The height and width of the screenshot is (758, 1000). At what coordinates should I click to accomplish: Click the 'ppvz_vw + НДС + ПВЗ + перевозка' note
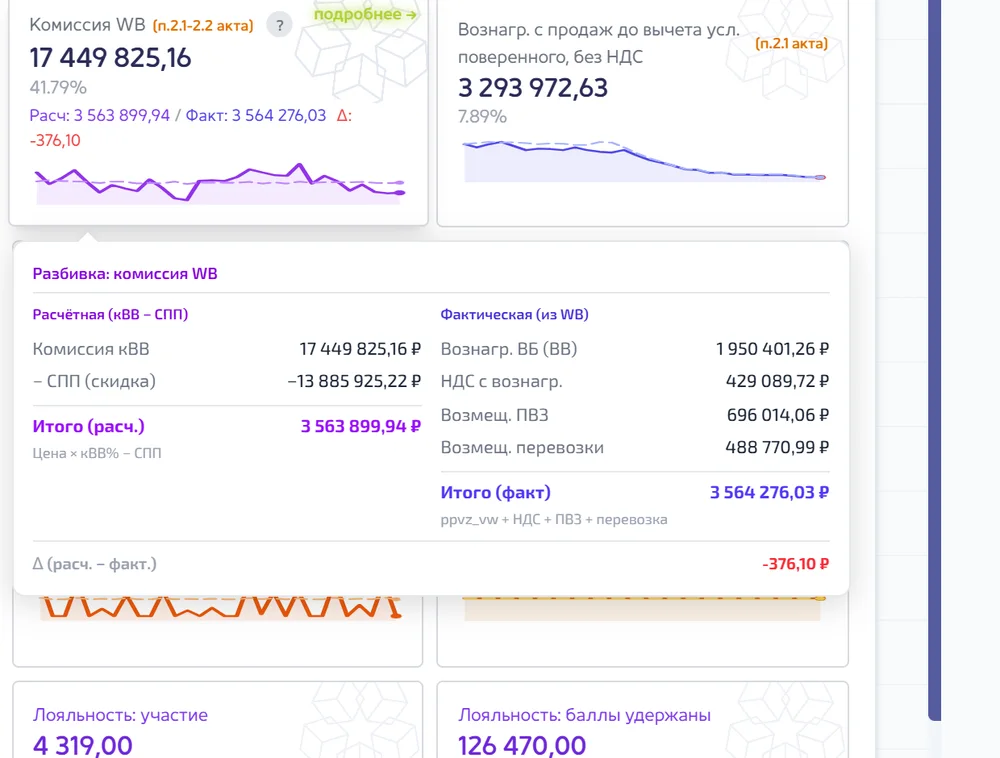point(554,520)
